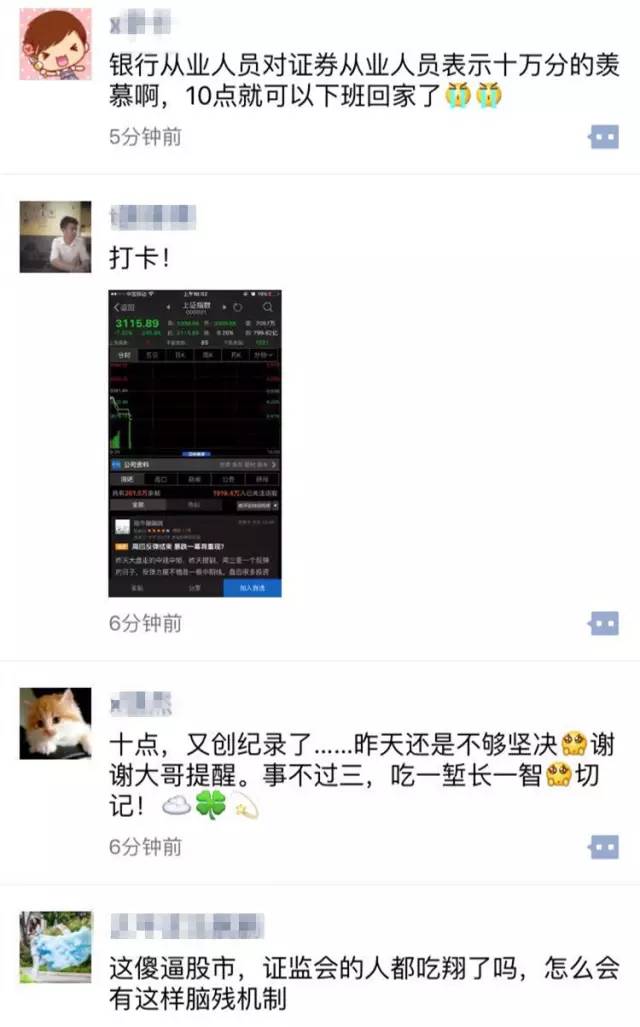Tap 6分钟前 timestamp under stock screenshot
Image resolution: width=640 pixels, height=1027 pixels.
(x=145, y=623)
